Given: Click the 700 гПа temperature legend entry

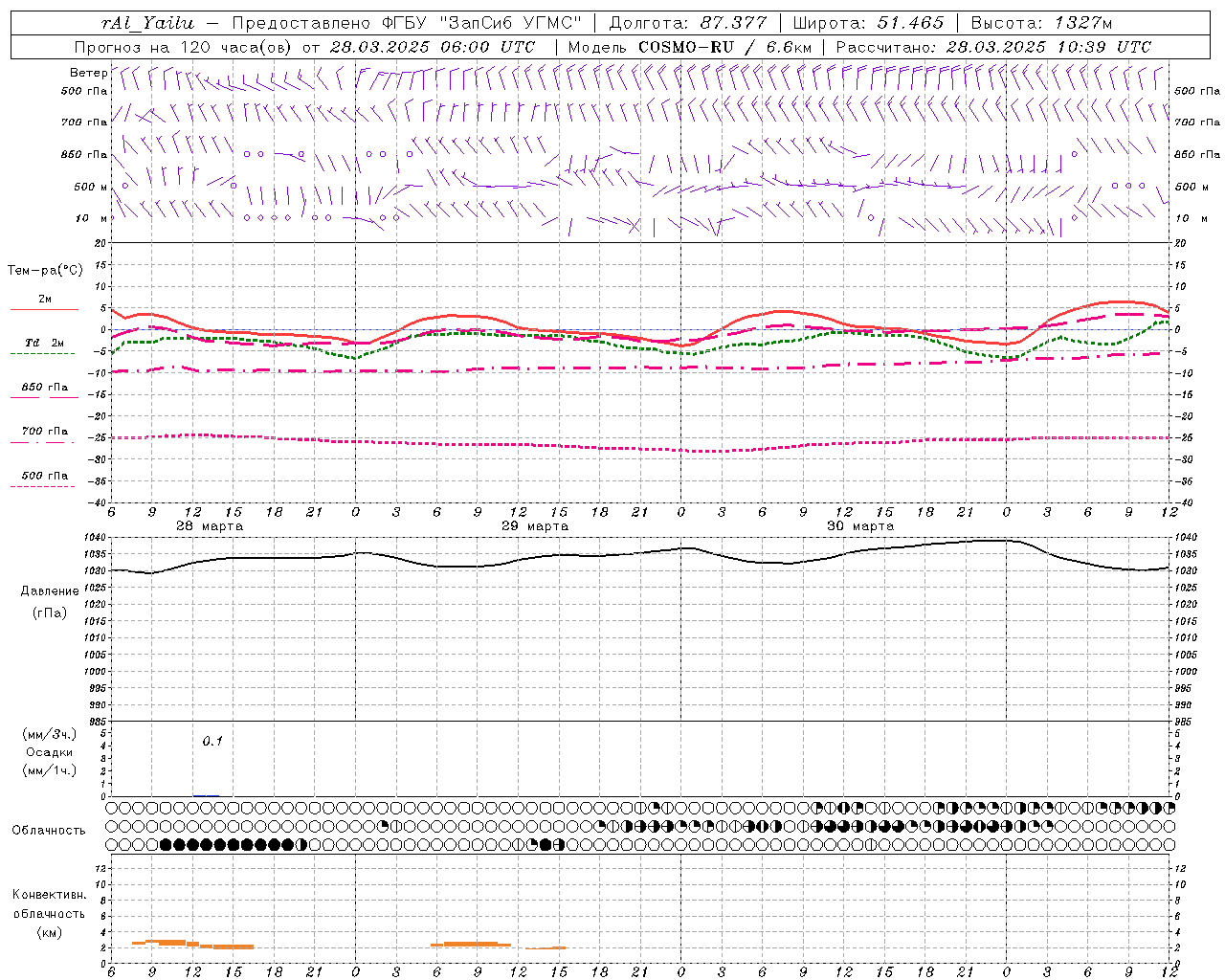Looking at the screenshot, I should tap(45, 432).
